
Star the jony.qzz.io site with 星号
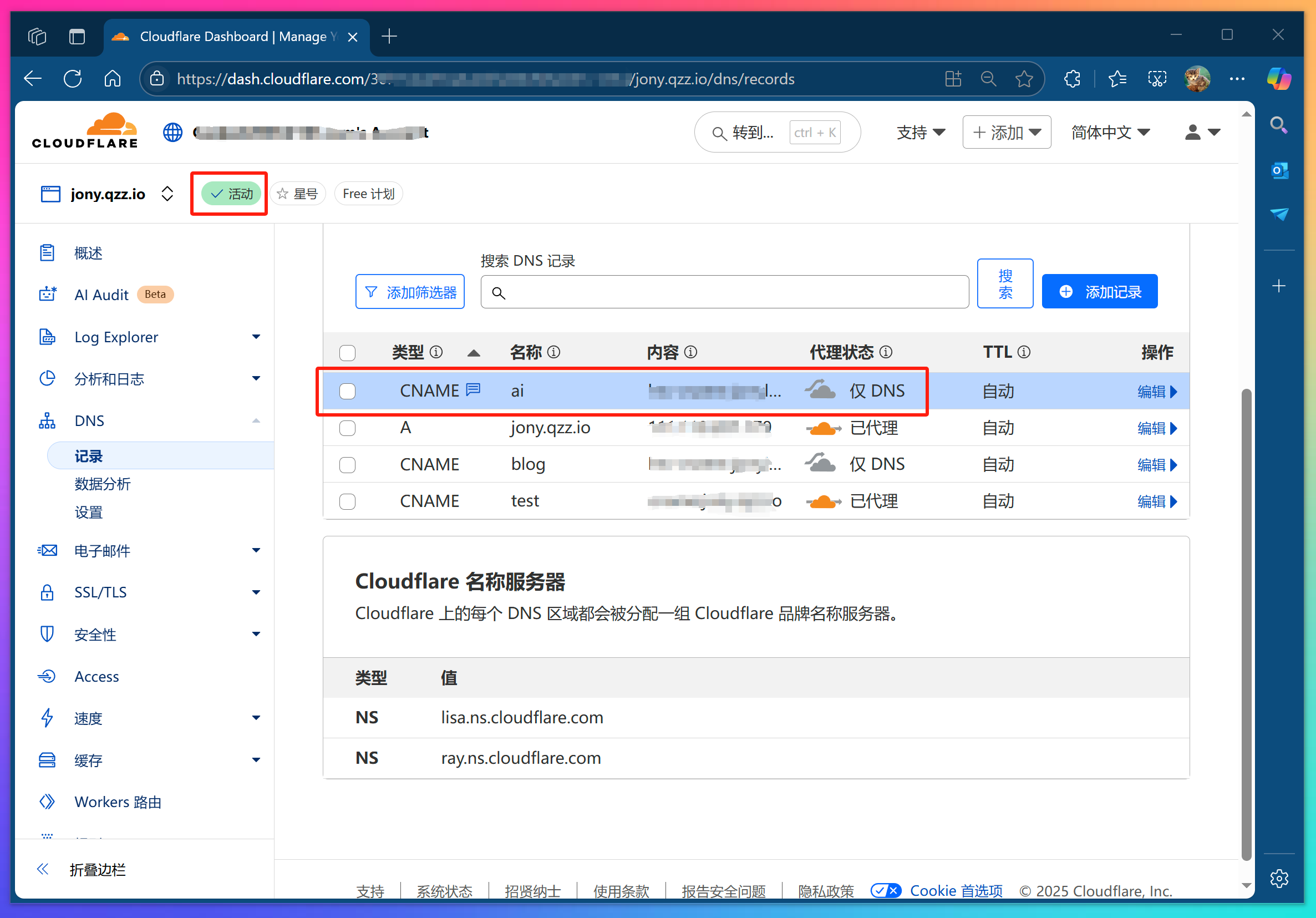[x=297, y=193]
